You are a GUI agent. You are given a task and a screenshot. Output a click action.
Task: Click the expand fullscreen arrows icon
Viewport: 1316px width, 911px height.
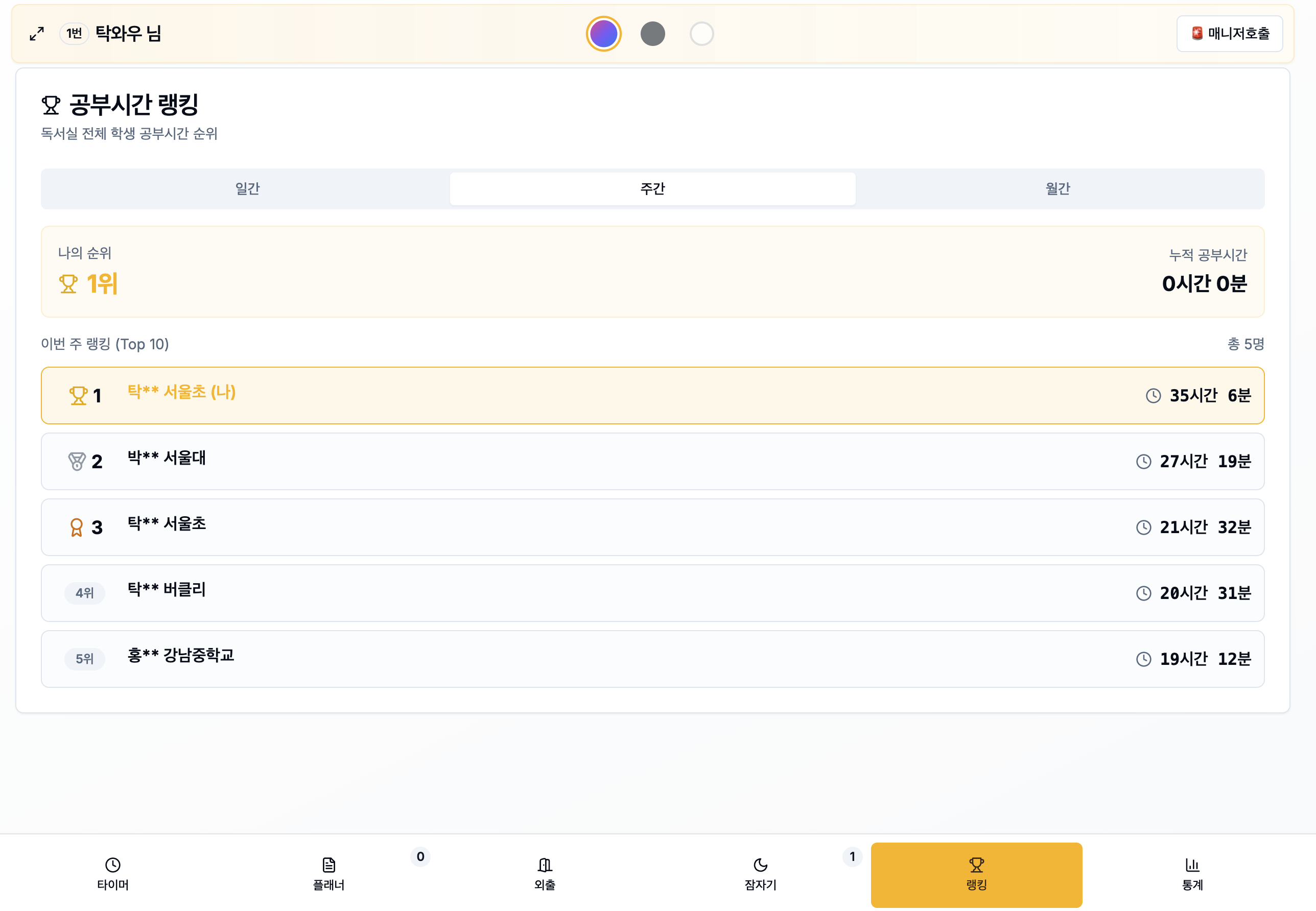tap(37, 34)
